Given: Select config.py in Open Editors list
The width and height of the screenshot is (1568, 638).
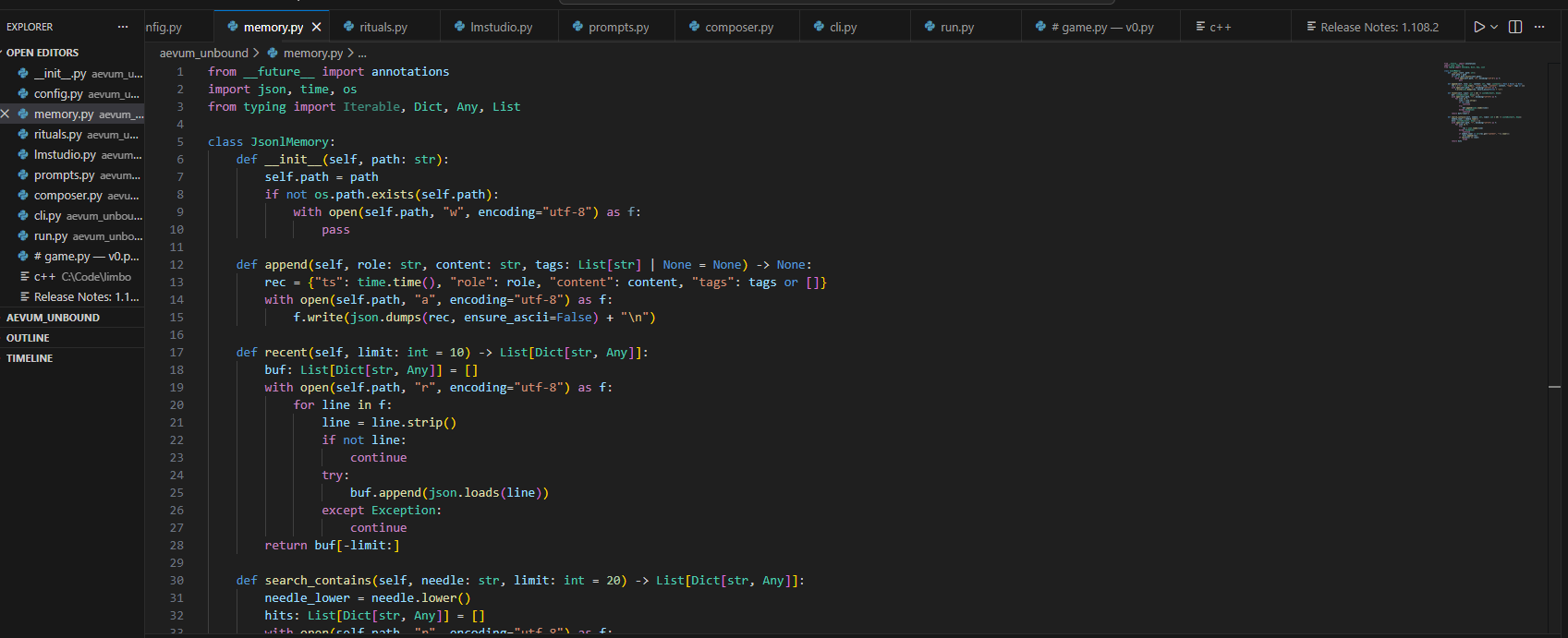Looking at the screenshot, I should 58,94.
